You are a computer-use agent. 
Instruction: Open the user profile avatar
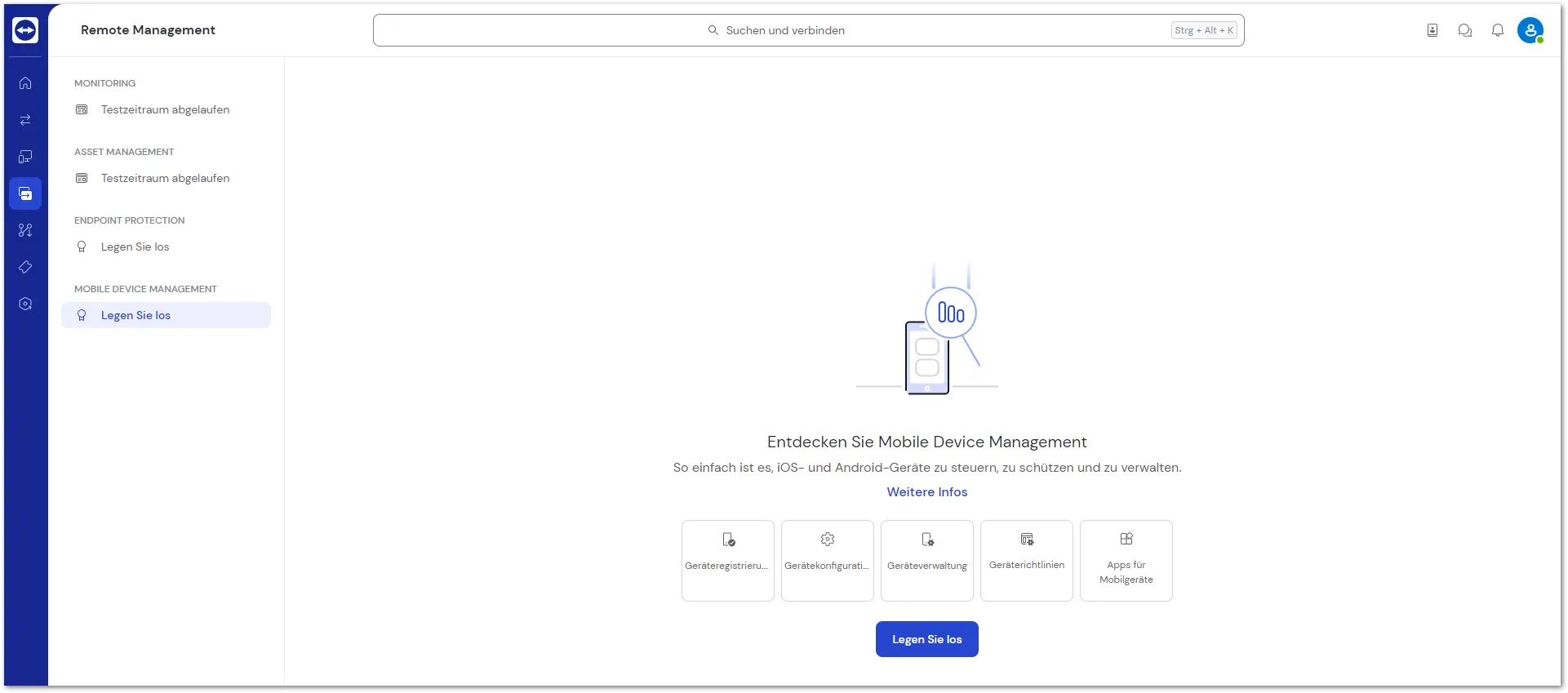pos(1530,30)
